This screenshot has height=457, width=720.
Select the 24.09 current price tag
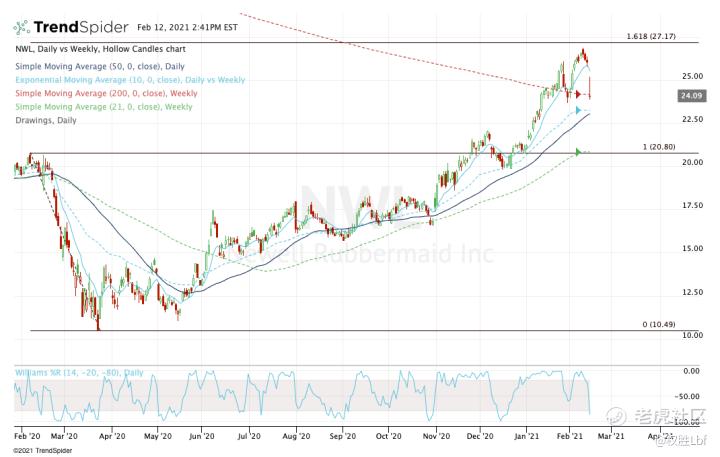point(691,96)
